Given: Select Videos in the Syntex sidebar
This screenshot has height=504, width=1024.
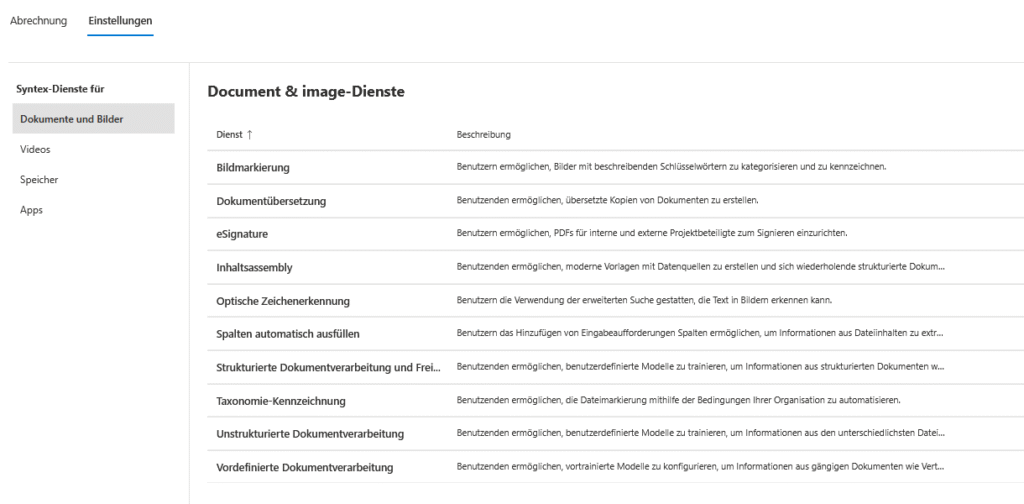Looking at the screenshot, I should (x=35, y=149).
